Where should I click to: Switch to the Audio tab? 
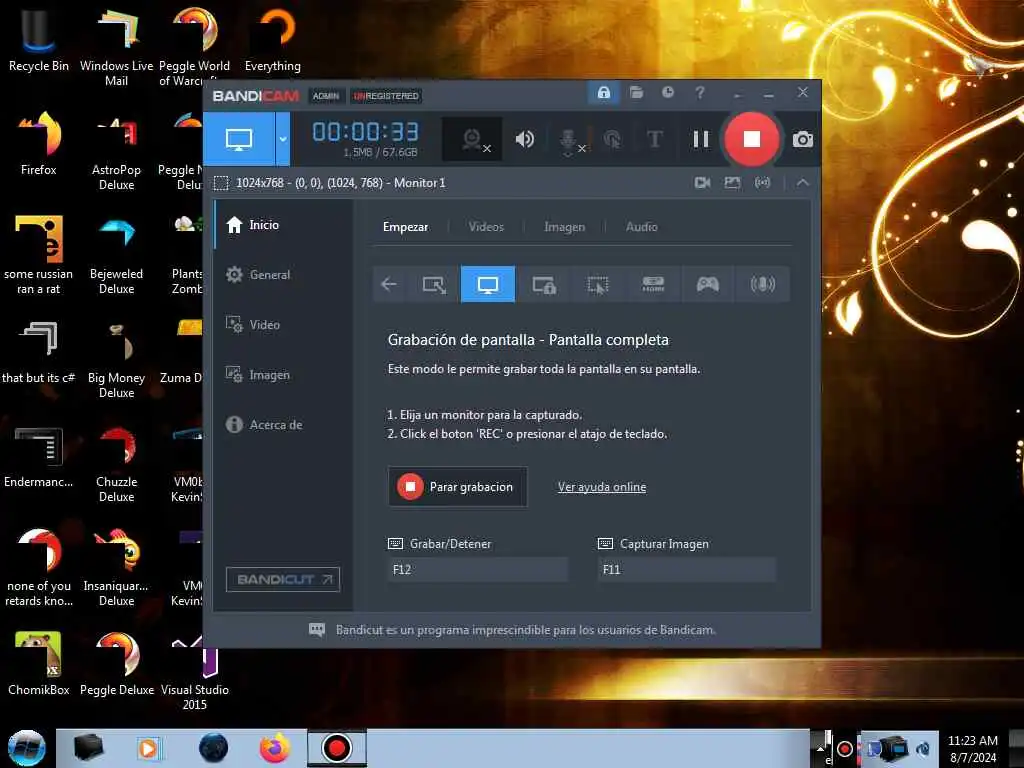coord(641,227)
